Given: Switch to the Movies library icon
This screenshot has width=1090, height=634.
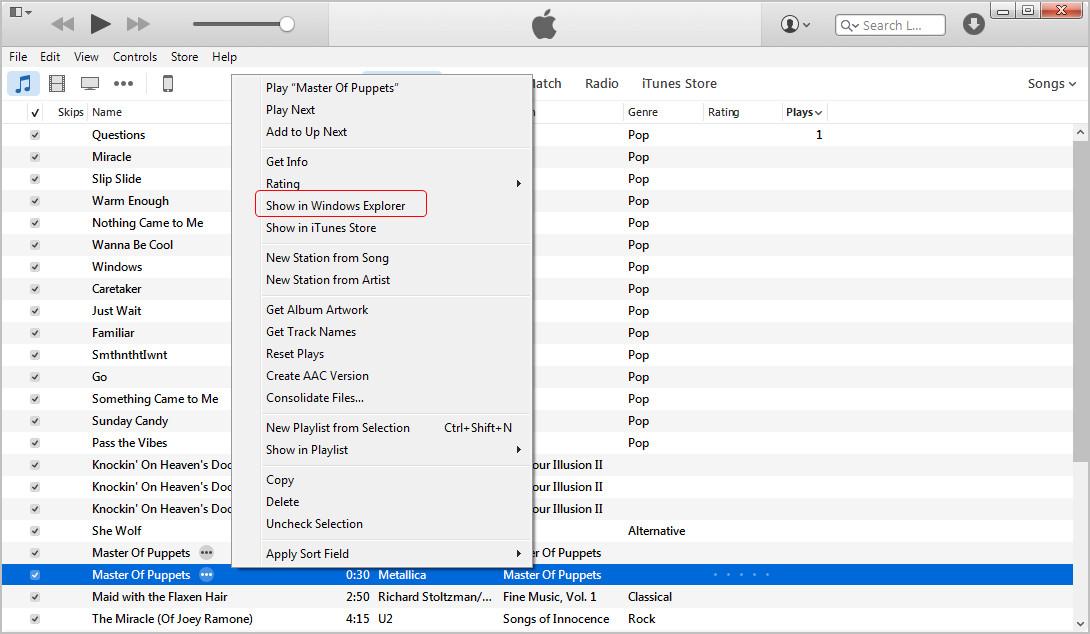Looking at the screenshot, I should (x=57, y=84).
